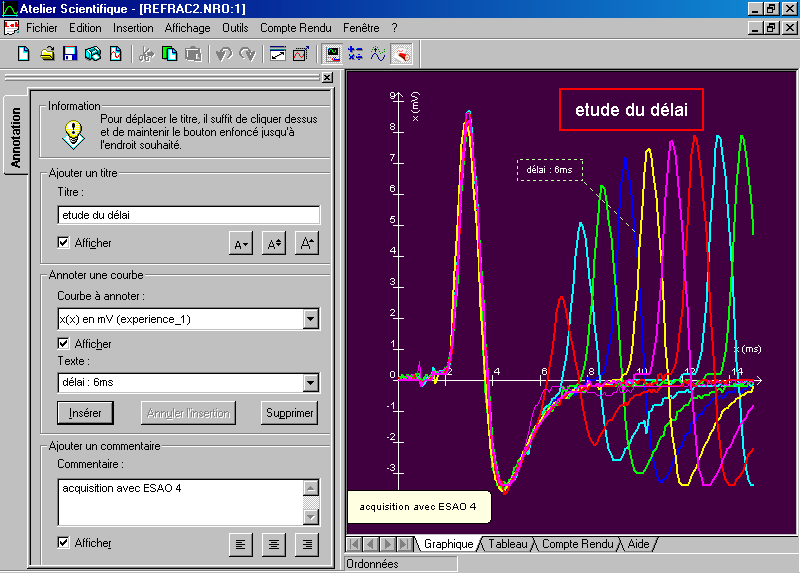Click inside the Commentaire text area
The width and height of the screenshot is (800, 574).
pos(181,502)
